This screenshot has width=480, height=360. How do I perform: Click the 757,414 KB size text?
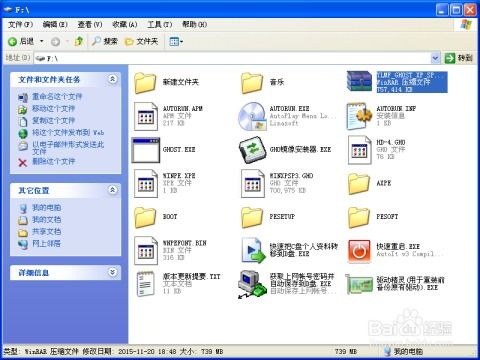[394, 90]
